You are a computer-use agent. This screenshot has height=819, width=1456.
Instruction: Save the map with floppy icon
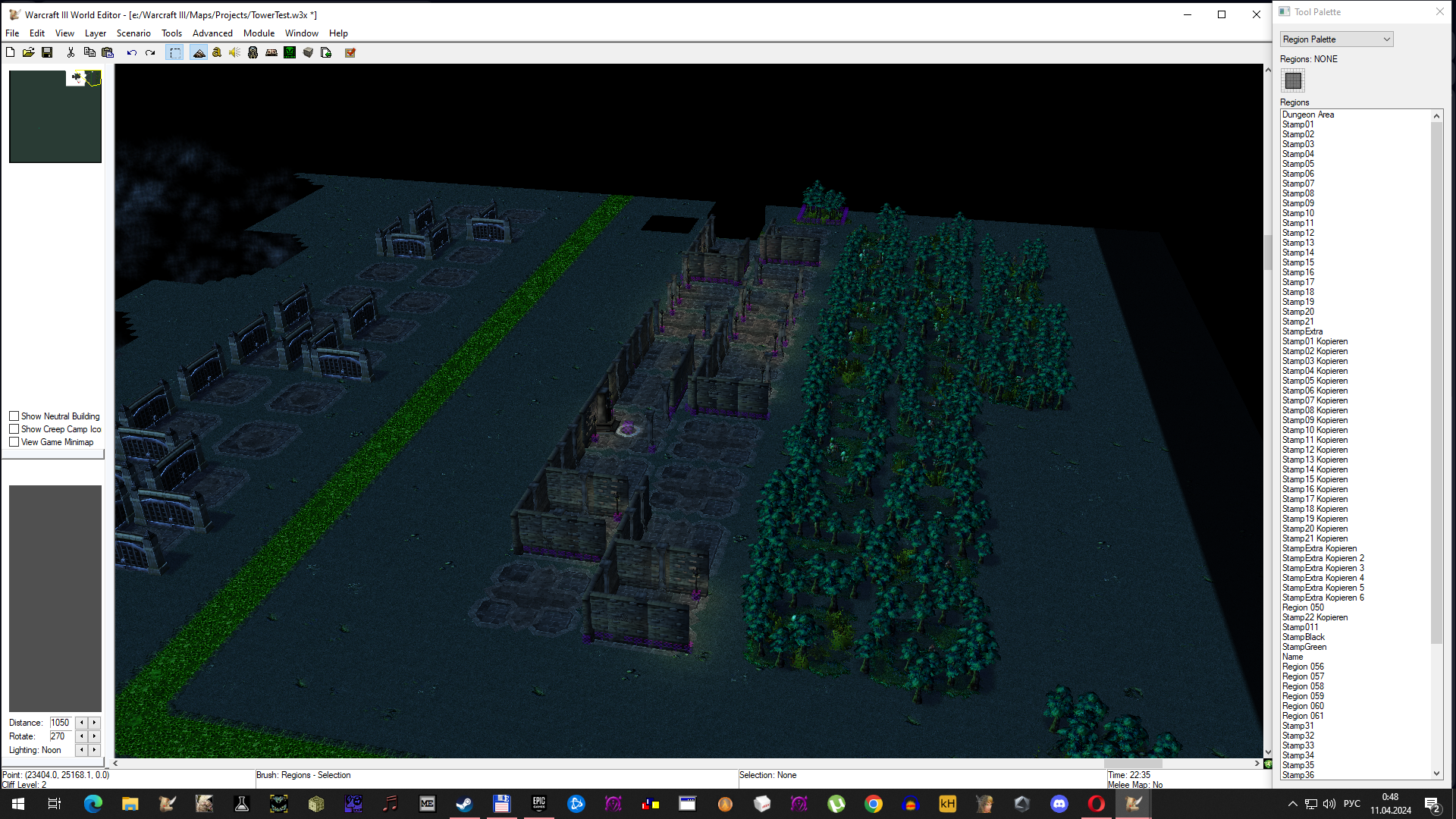point(47,52)
